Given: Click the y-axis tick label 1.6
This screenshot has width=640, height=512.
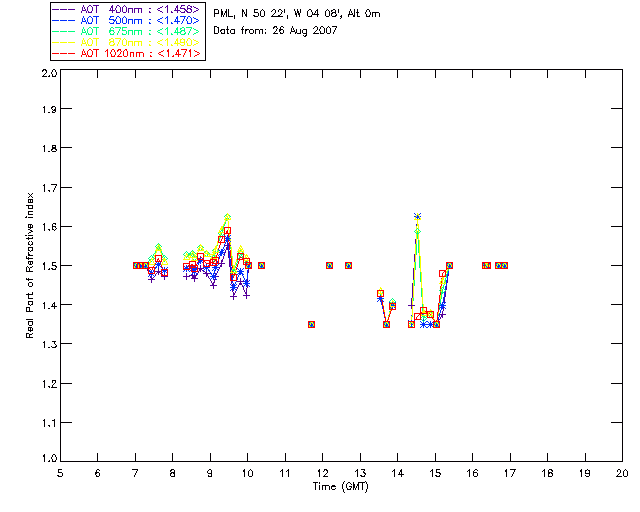Looking at the screenshot, I should [x=49, y=227].
